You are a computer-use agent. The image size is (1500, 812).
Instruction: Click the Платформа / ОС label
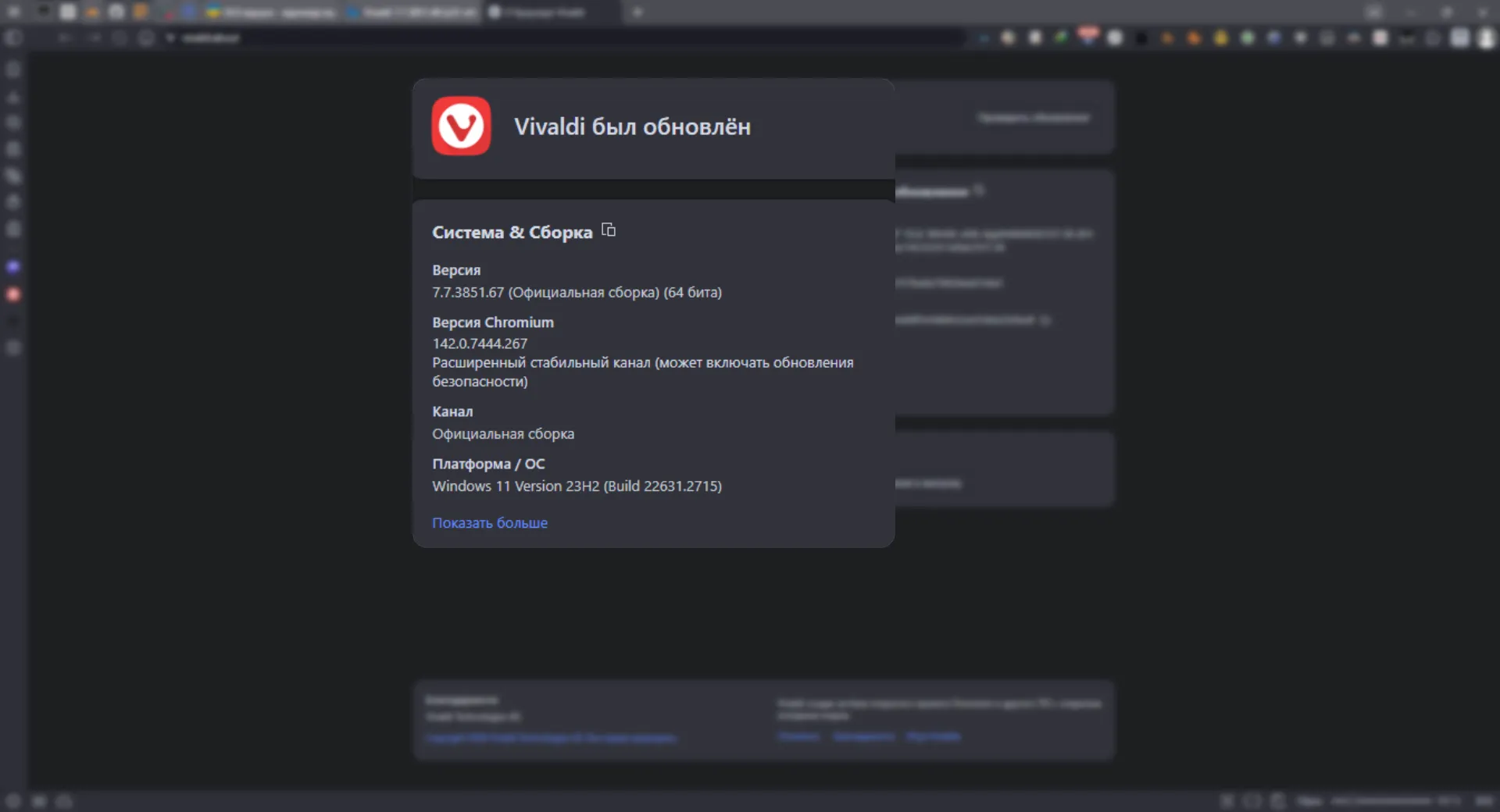click(x=488, y=464)
